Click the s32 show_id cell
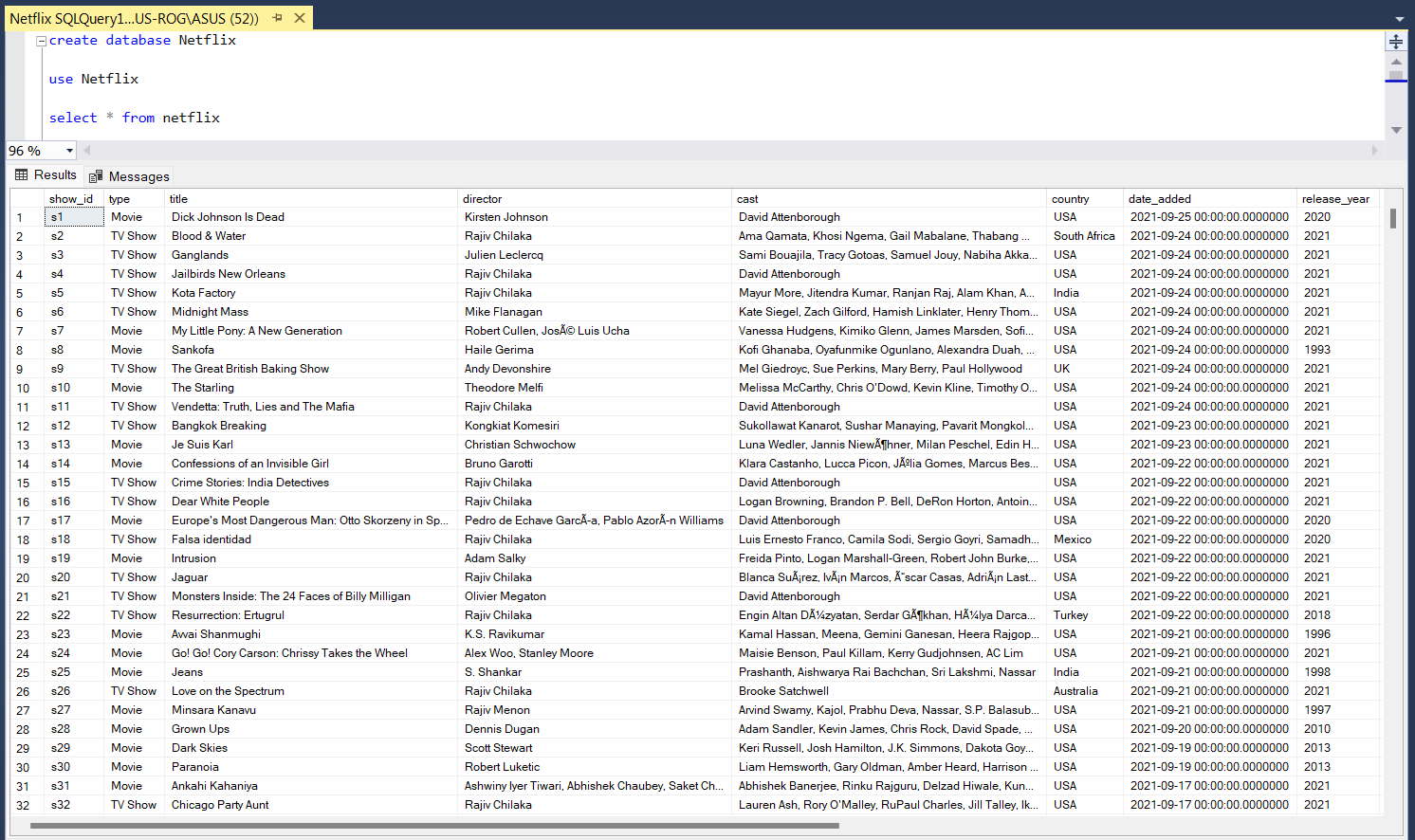1415x840 pixels. tap(74, 805)
